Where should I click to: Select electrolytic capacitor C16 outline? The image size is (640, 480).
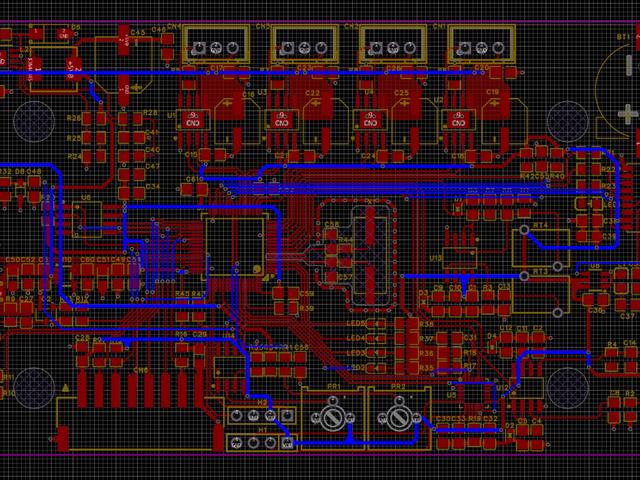tap(238, 121)
